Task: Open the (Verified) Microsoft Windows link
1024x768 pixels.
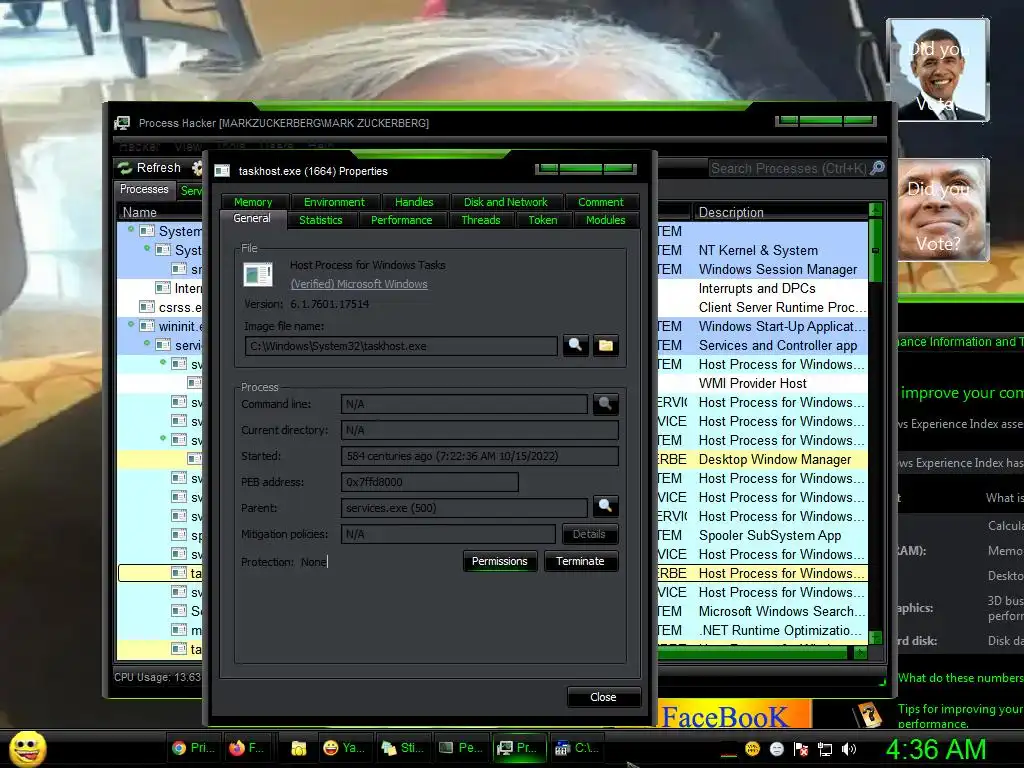Action: [359, 284]
